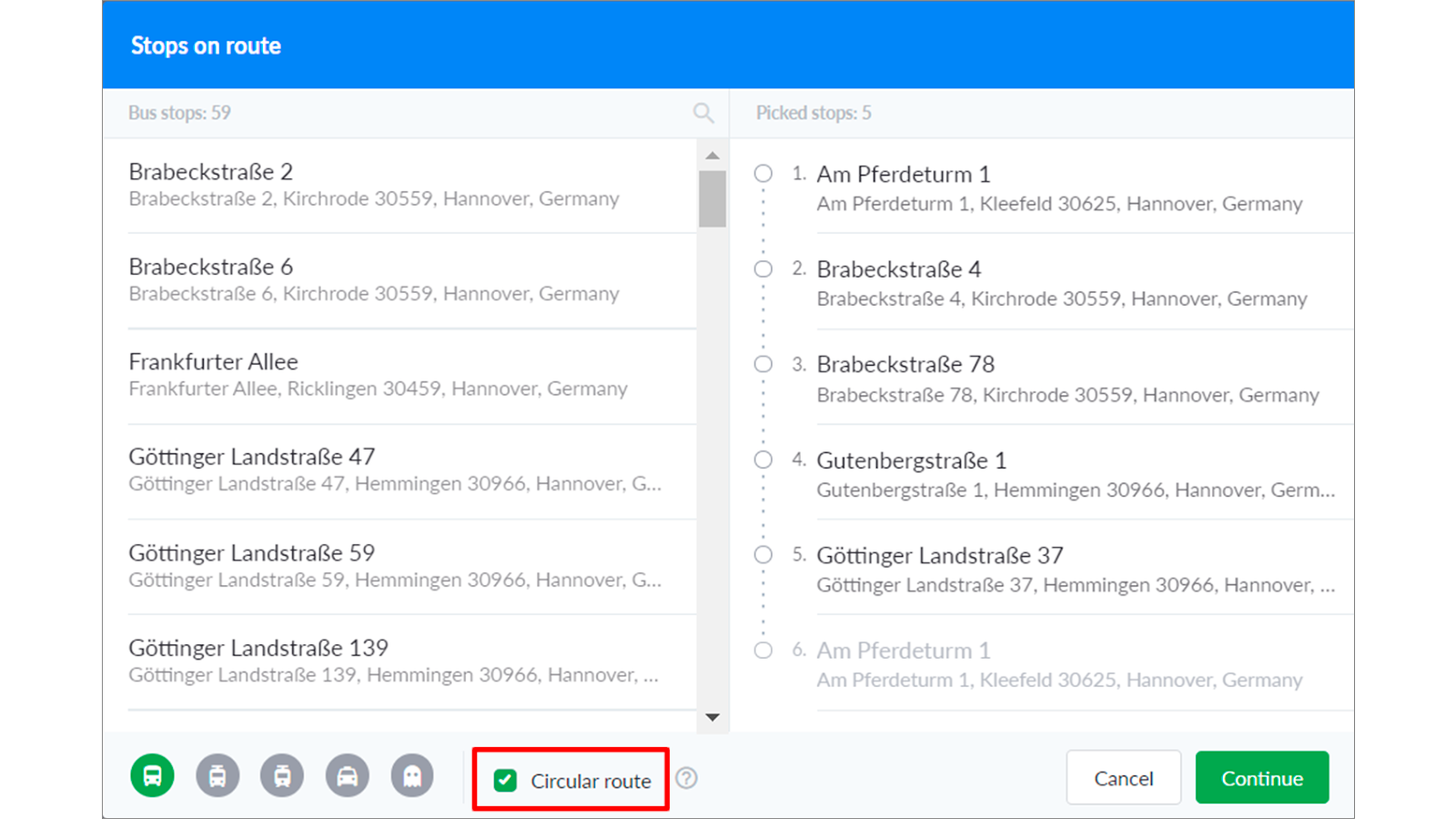The width and height of the screenshot is (1456, 819).
Task: Choose Brabeckstraße 6 from bus stops
Action: click(400, 279)
